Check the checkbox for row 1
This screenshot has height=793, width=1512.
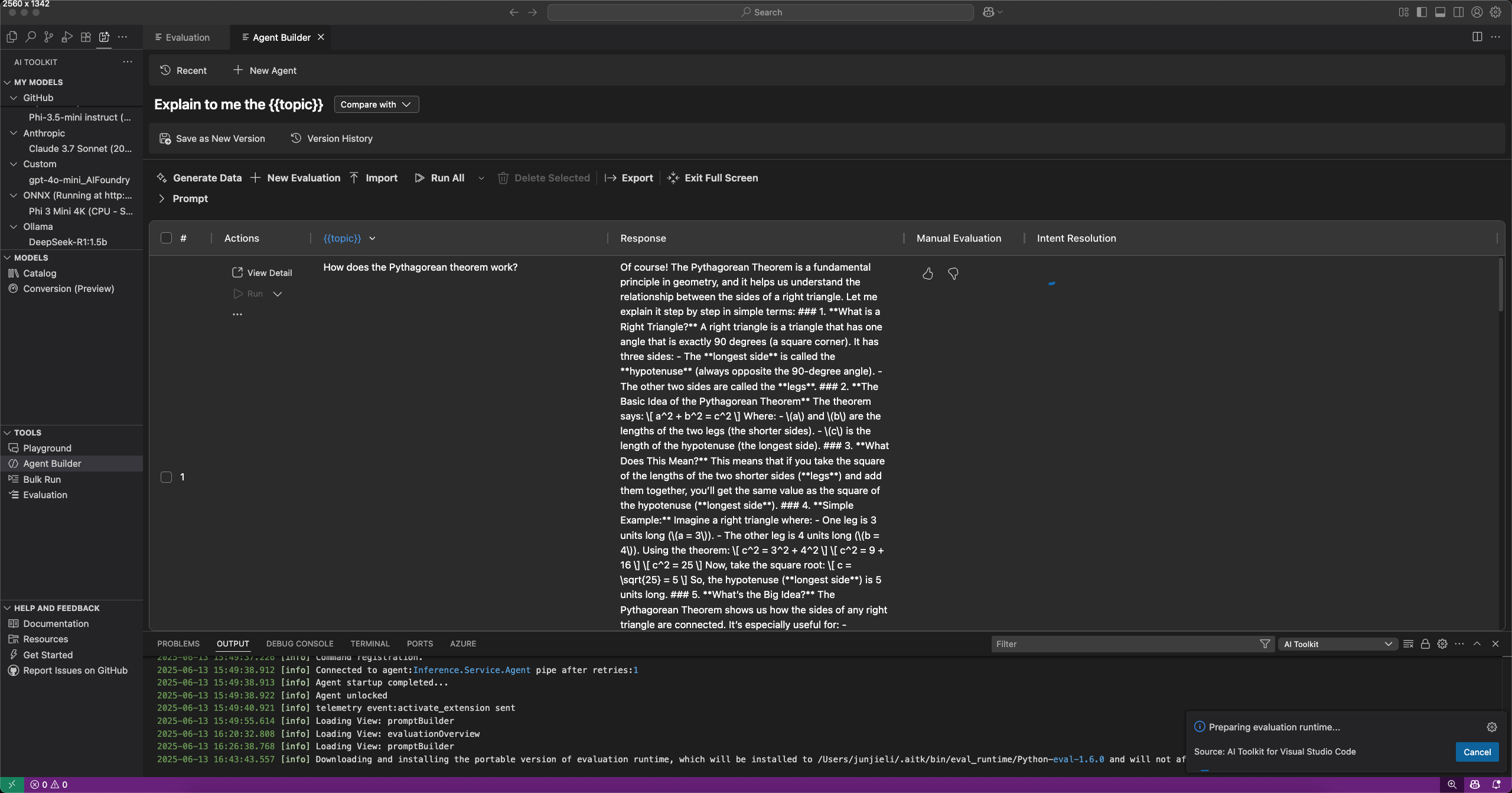(166, 476)
